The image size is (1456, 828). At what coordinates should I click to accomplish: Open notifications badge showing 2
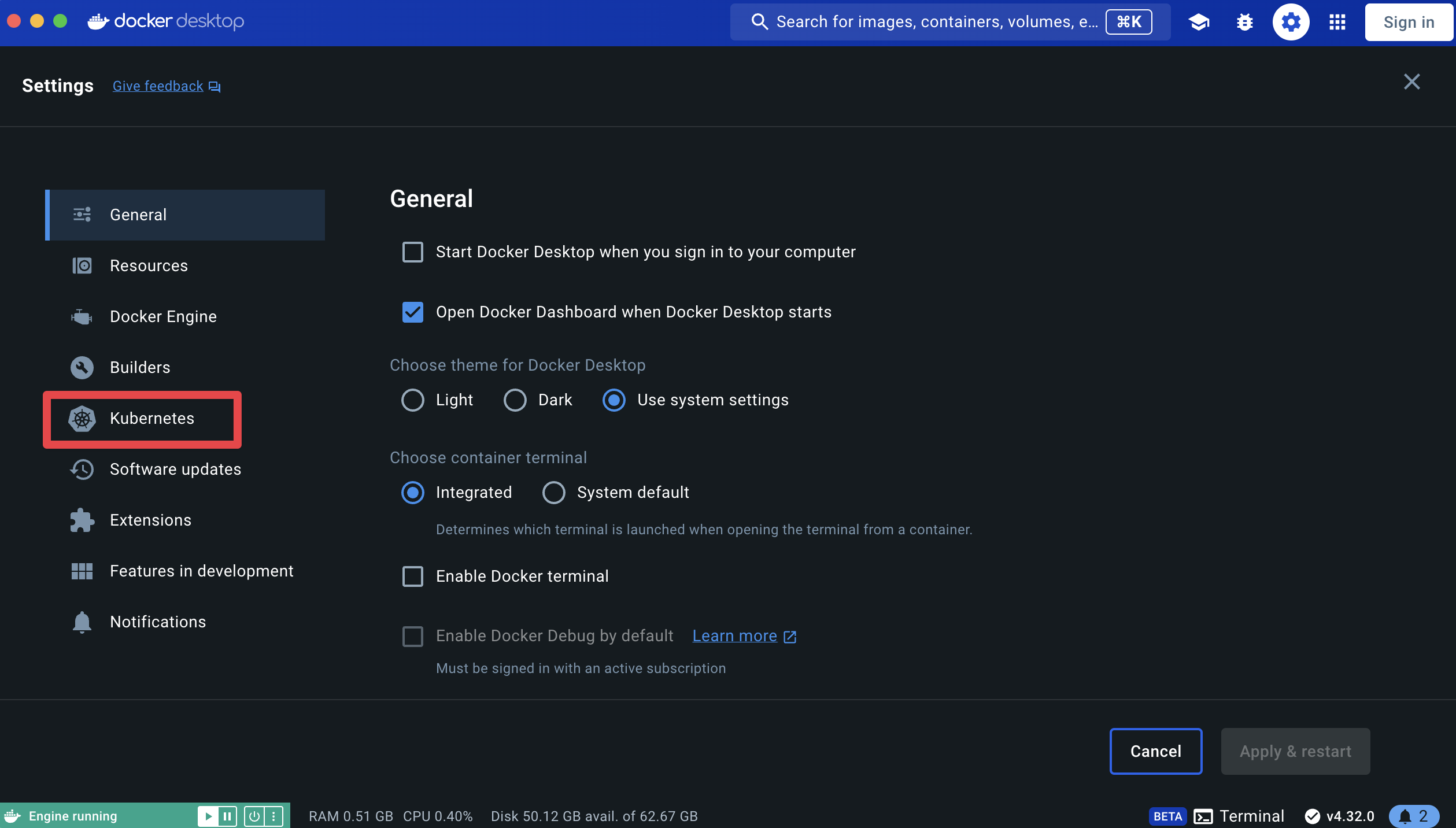(1413, 816)
